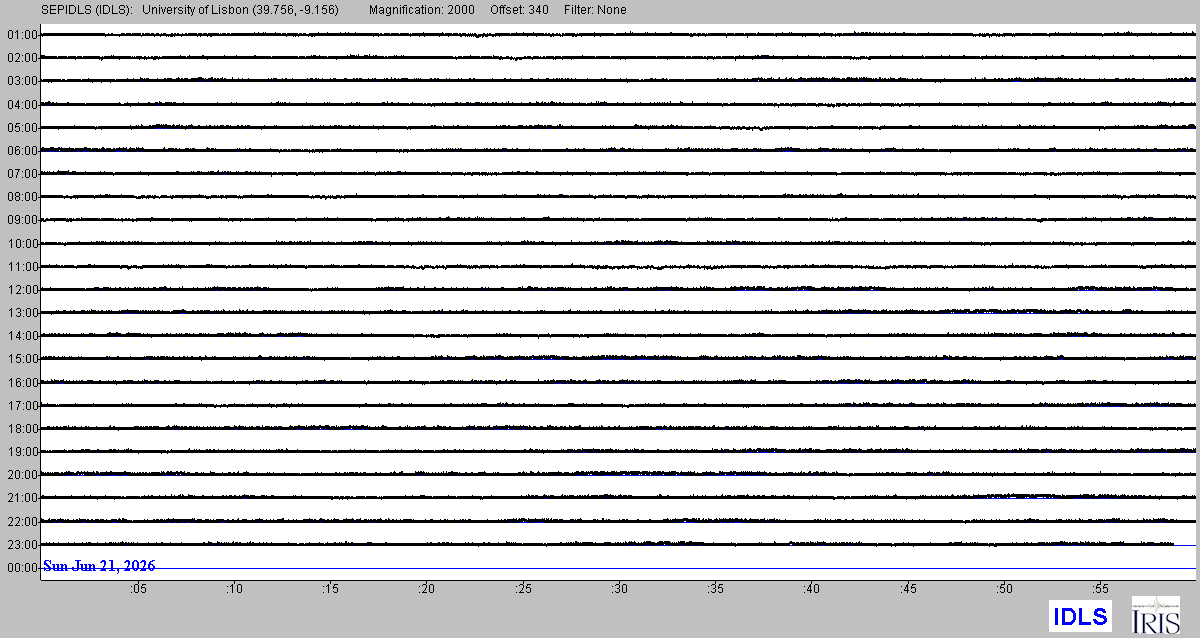Select the 06:00 hour label
Screen dimensions: 1200x638
pyautogui.click(x=22, y=151)
